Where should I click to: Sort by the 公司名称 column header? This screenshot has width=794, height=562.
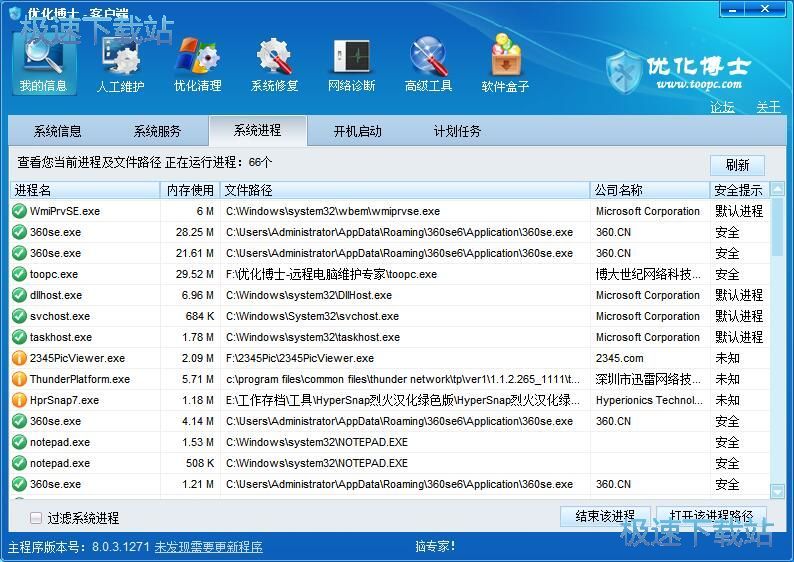pyautogui.click(x=650, y=190)
